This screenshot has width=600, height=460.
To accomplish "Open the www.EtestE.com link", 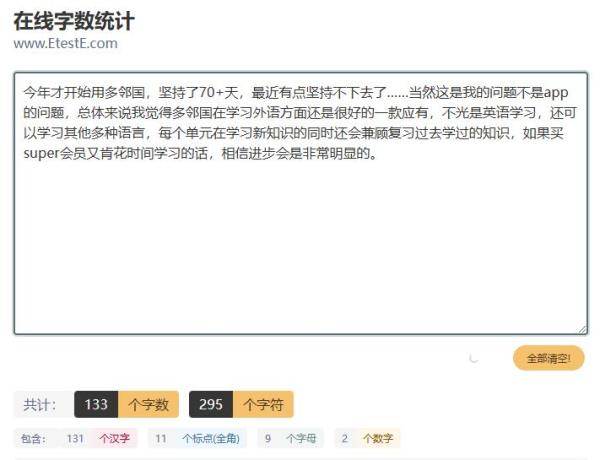I will tap(65, 43).
